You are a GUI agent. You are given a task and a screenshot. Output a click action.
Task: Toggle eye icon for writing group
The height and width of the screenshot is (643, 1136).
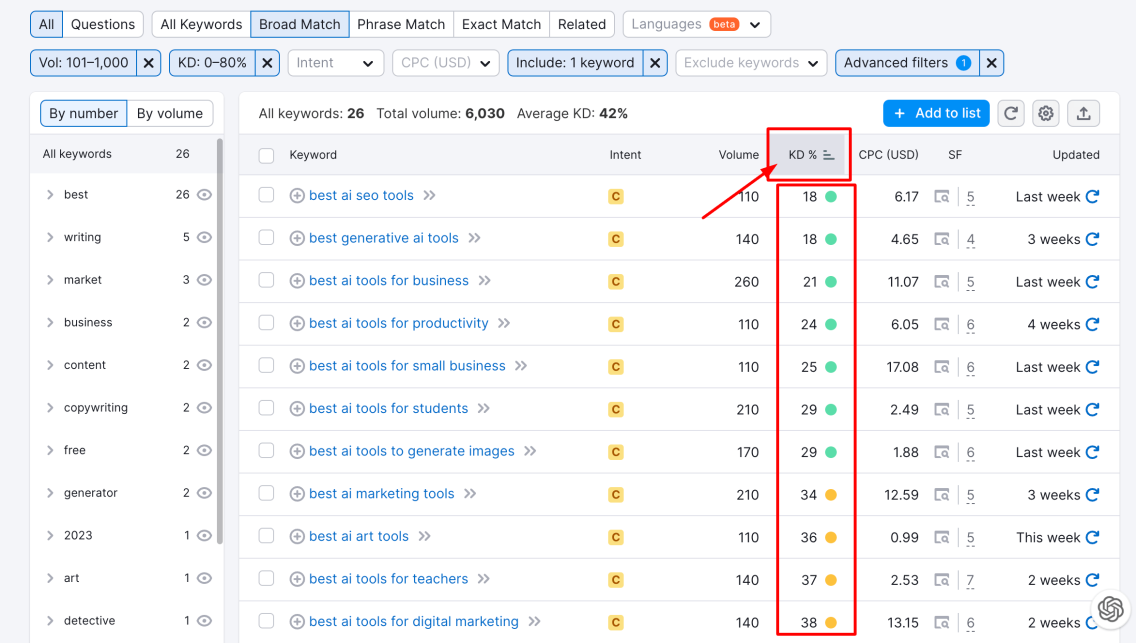[x=204, y=237]
